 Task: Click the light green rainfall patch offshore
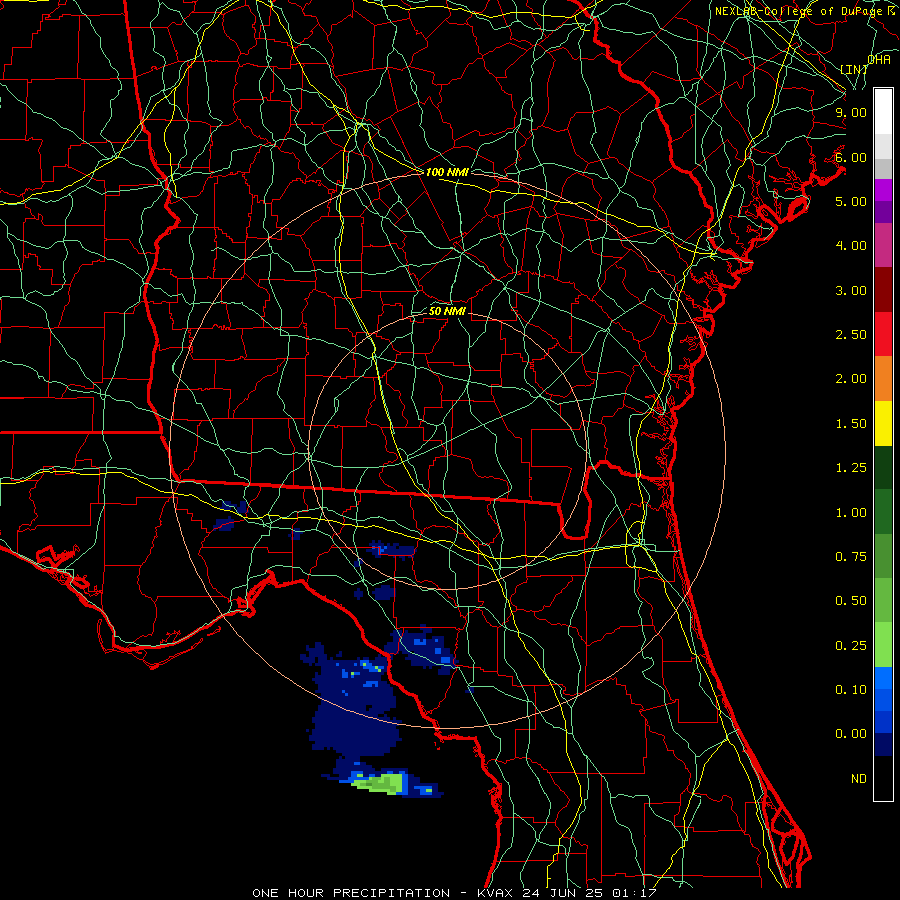(x=378, y=783)
